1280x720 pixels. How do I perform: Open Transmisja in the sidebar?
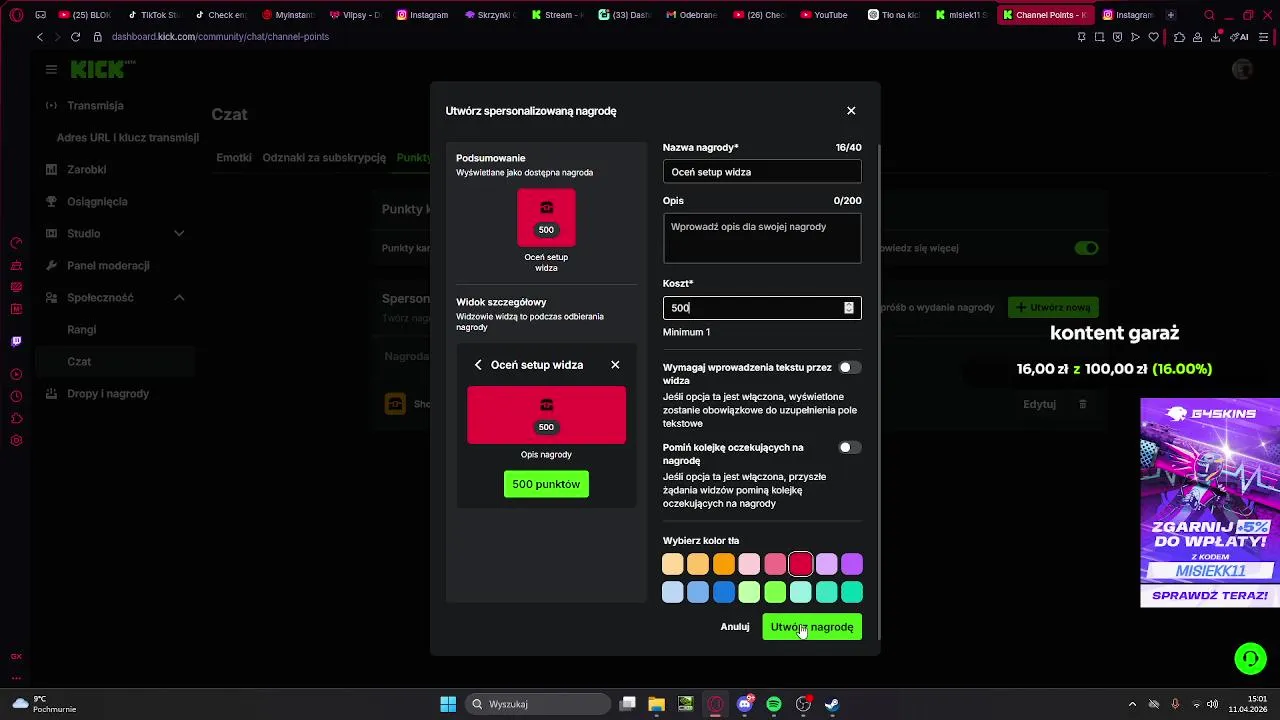pos(95,106)
